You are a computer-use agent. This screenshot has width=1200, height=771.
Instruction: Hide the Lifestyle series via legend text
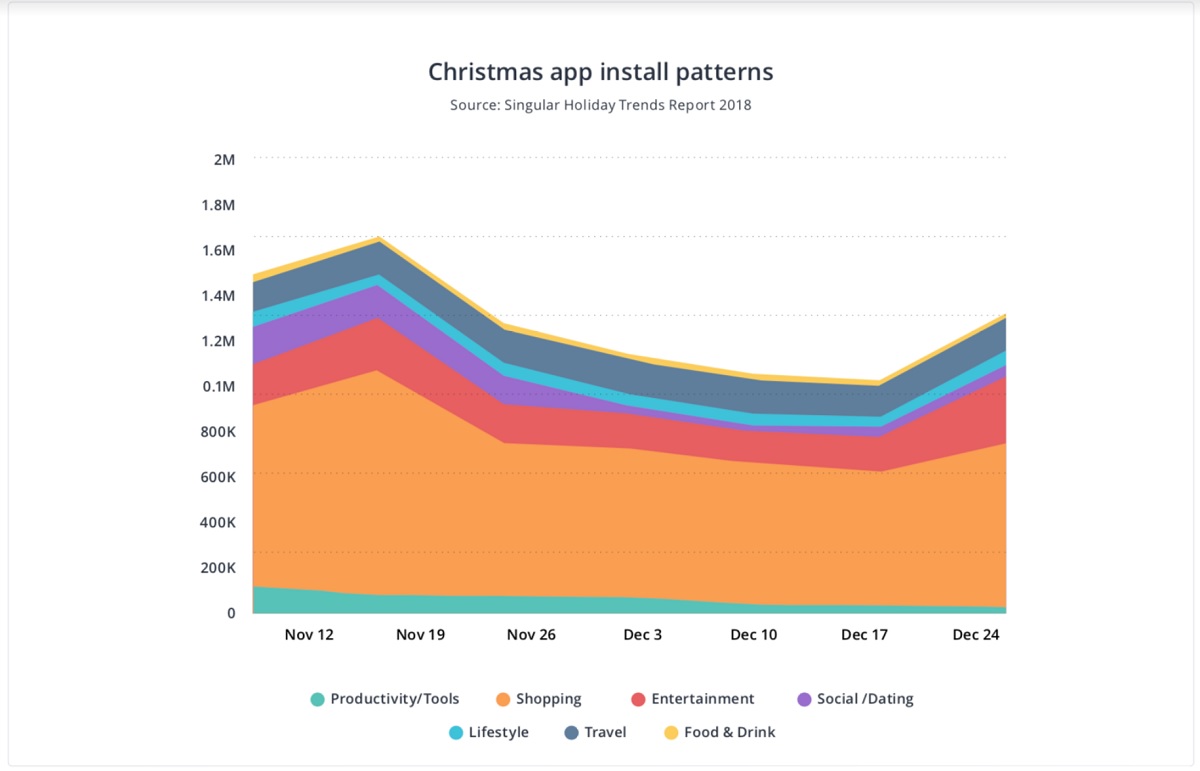click(x=498, y=733)
